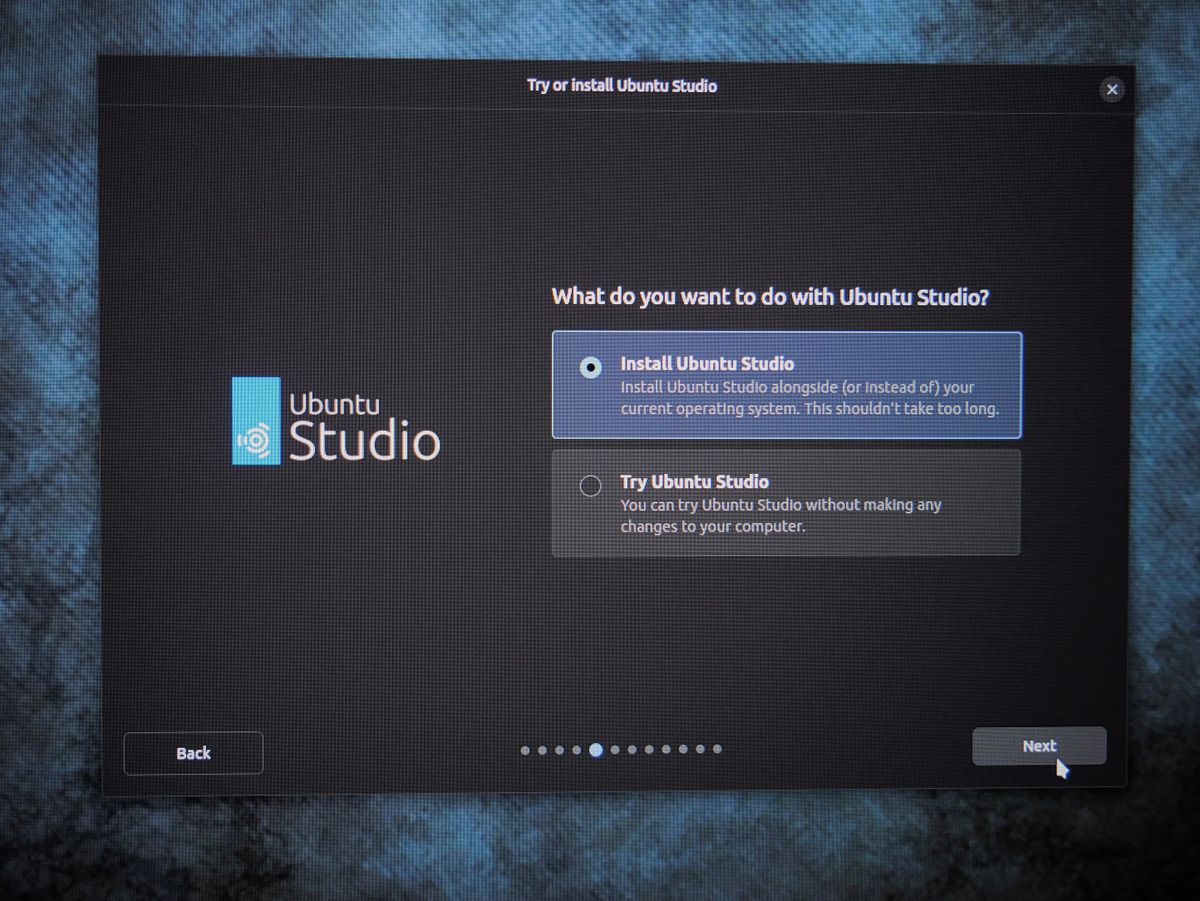Select the Install Ubuntu Studio radio button
Image resolution: width=1200 pixels, height=901 pixels.
(590, 368)
